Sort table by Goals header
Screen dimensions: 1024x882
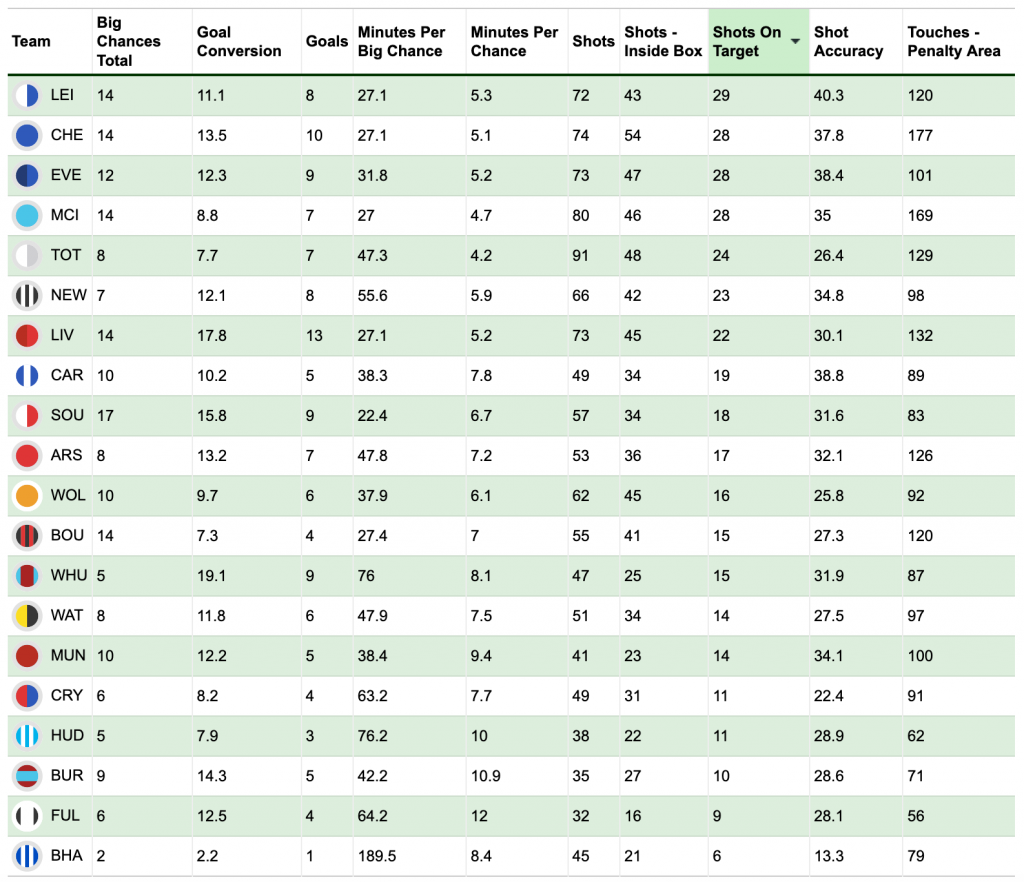coord(327,41)
